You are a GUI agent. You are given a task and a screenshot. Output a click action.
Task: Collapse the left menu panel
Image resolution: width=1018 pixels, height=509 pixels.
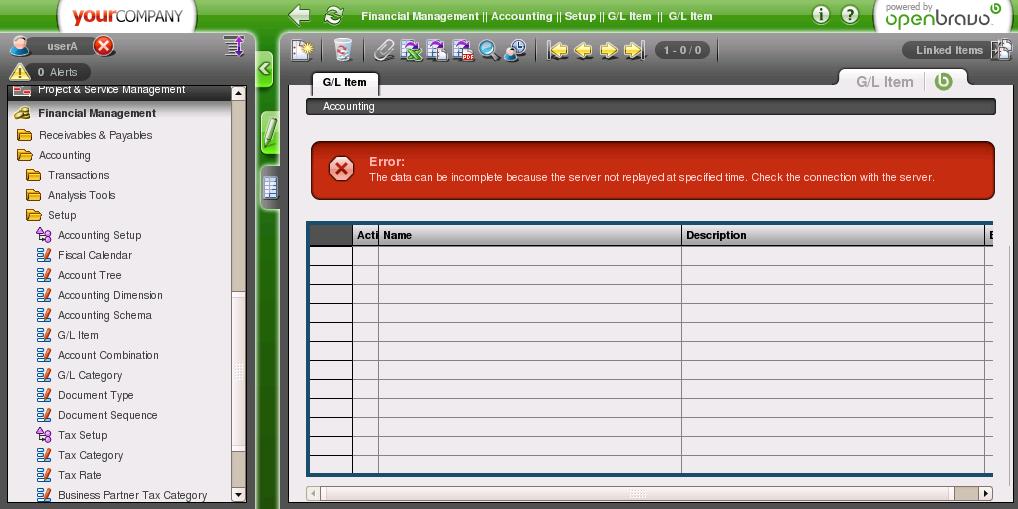[x=264, y=69]
